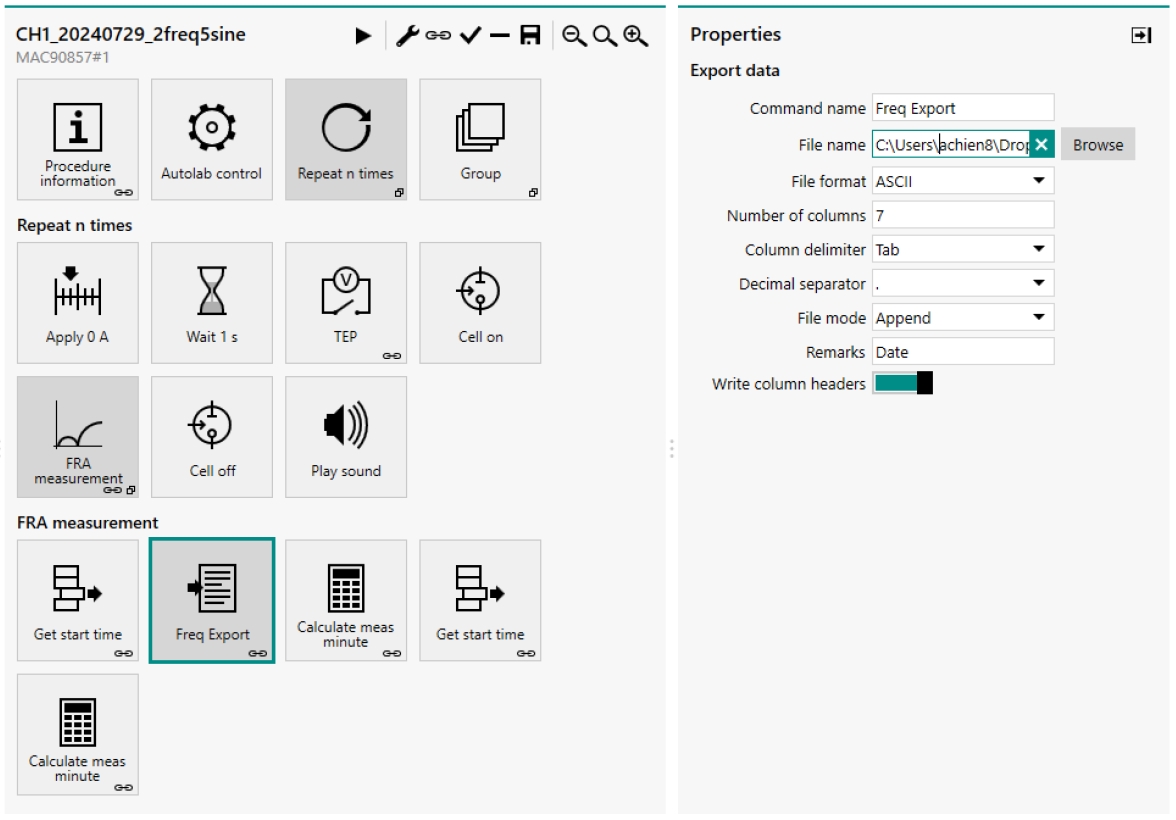Select the Cell on command tile
Image resolution: width=1176 pixels, height=820 pixels.
pos(480,303)
